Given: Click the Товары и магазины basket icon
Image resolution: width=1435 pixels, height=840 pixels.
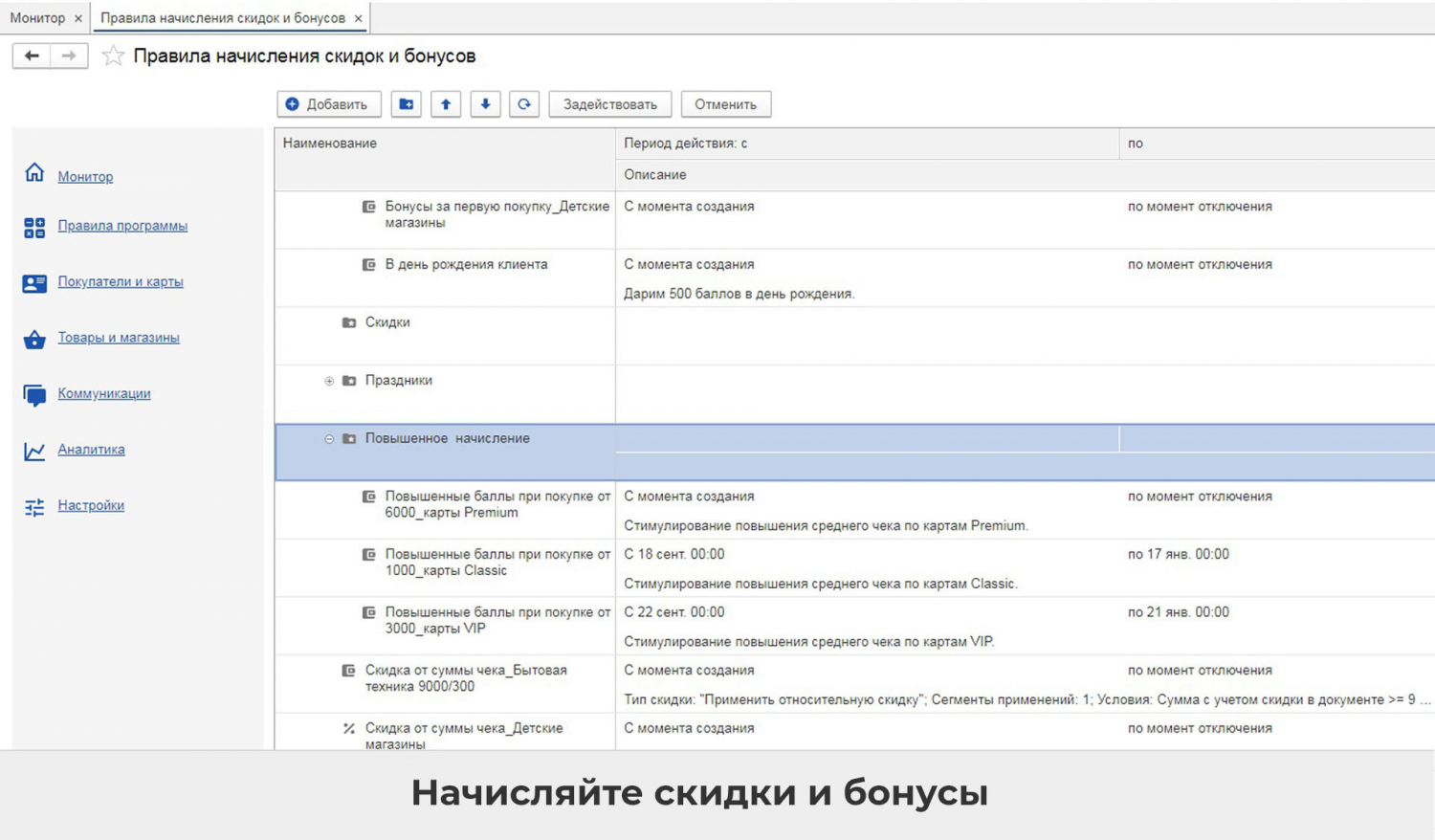Looking at the screenshot, I should pyautogui.click(x=34, y=339).
